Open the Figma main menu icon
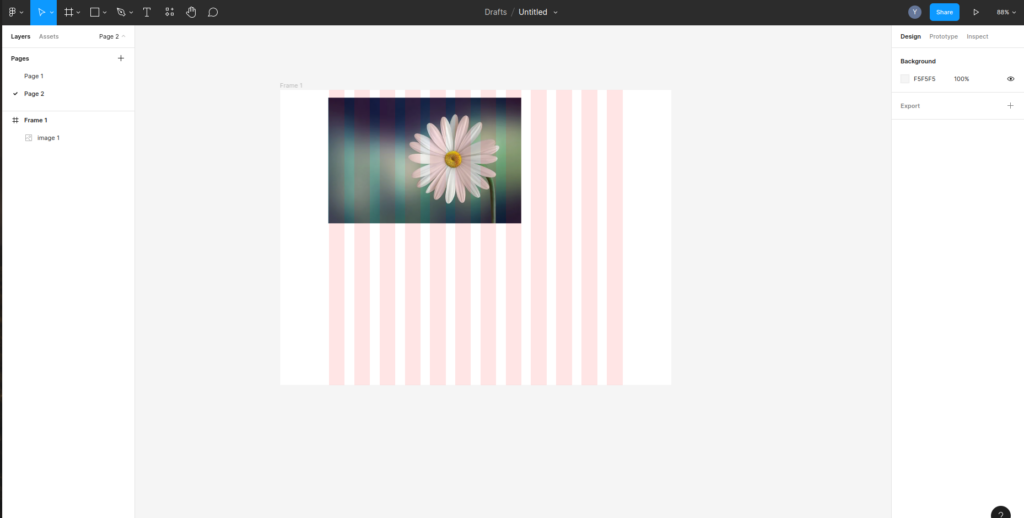This screenshot has height=518, width=1024. tap(13, 12)
